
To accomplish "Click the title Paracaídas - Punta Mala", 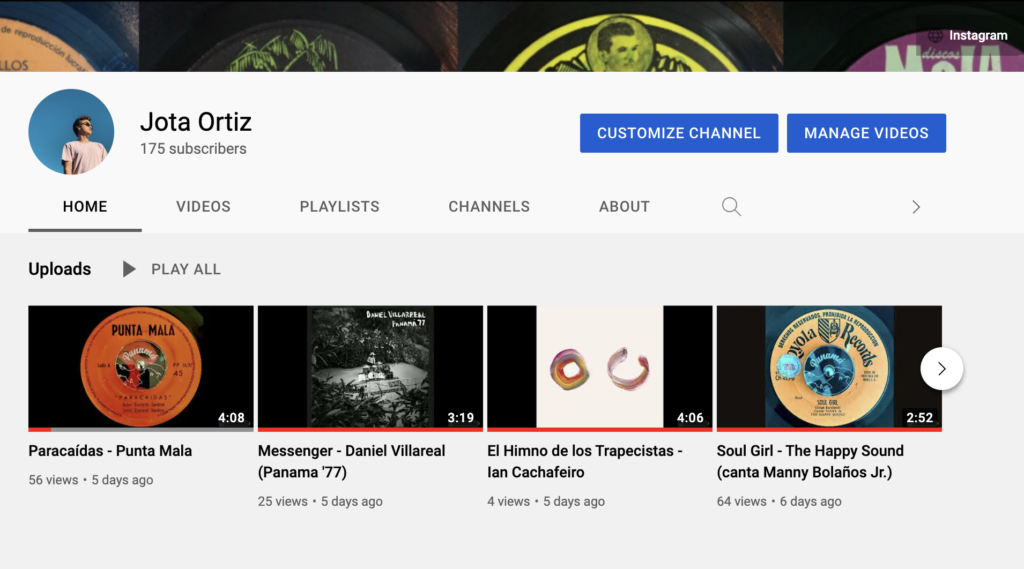I will coord(110,451).
